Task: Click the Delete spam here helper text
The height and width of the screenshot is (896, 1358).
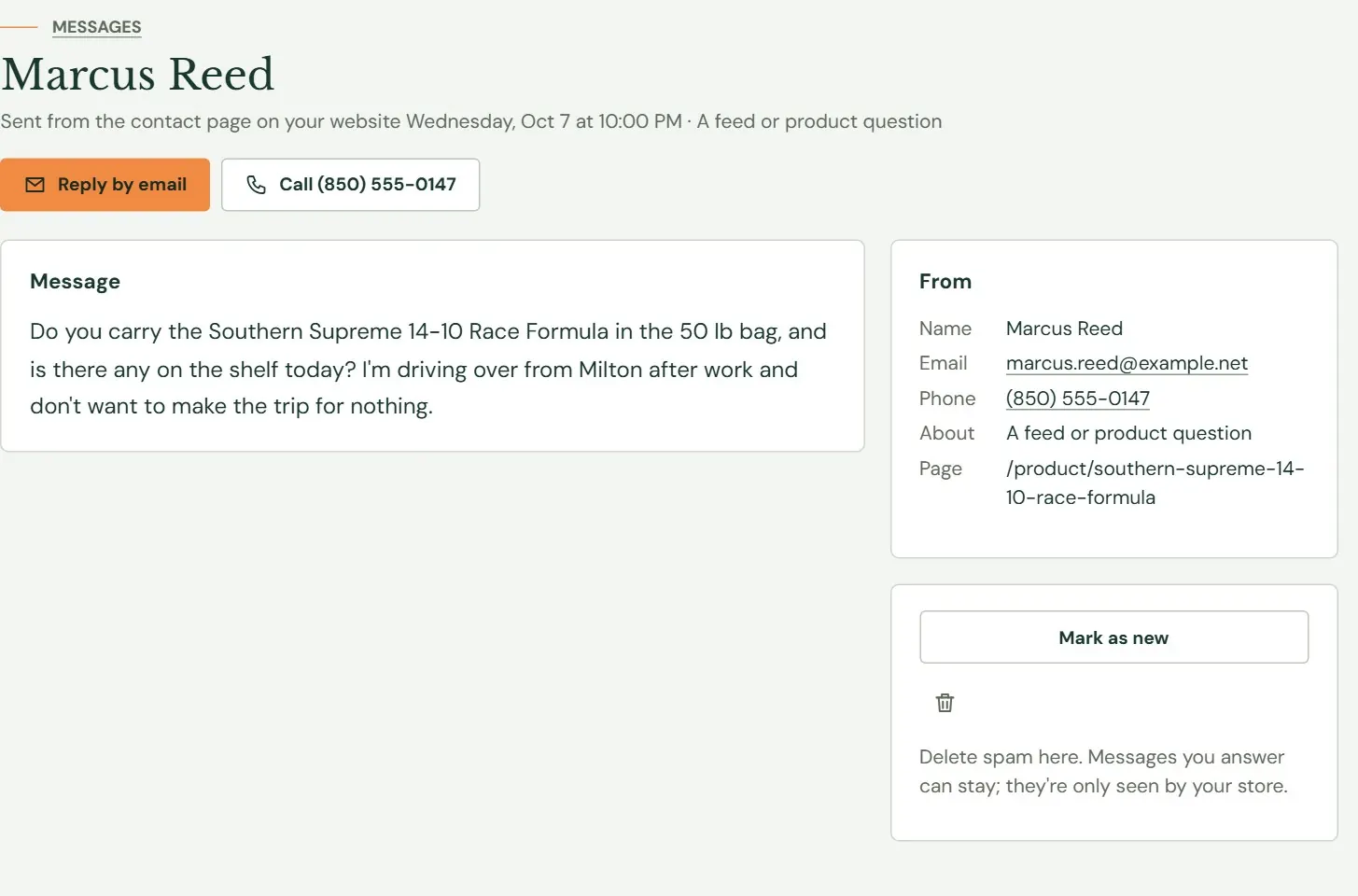Action: tap(1103, 771)
